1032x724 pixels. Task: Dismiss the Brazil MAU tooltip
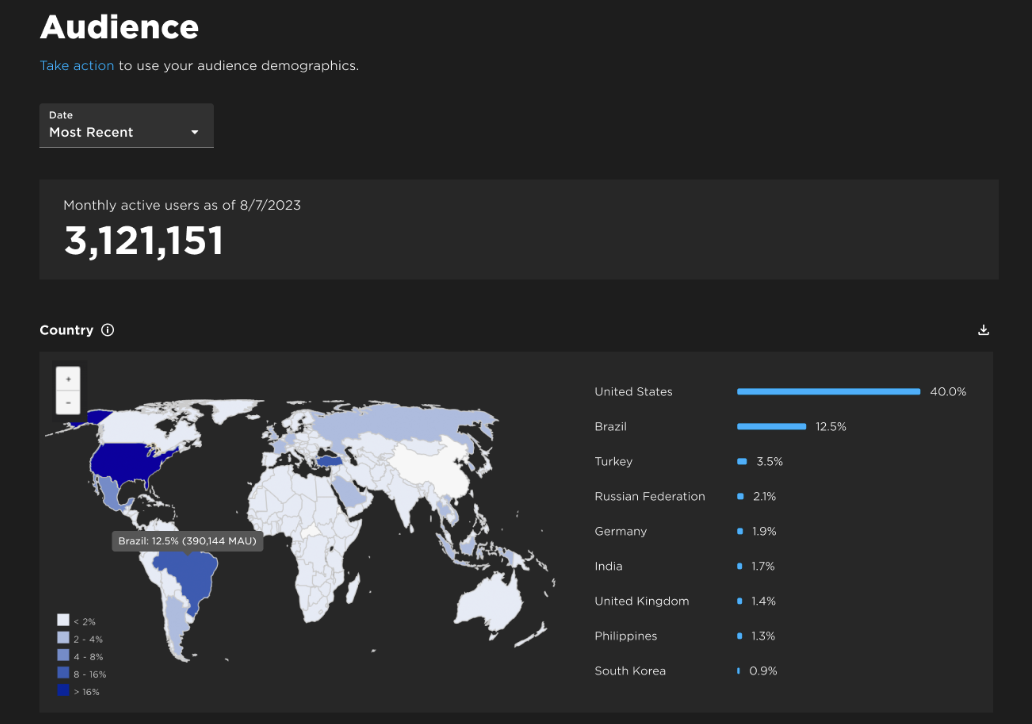(187, 540)
